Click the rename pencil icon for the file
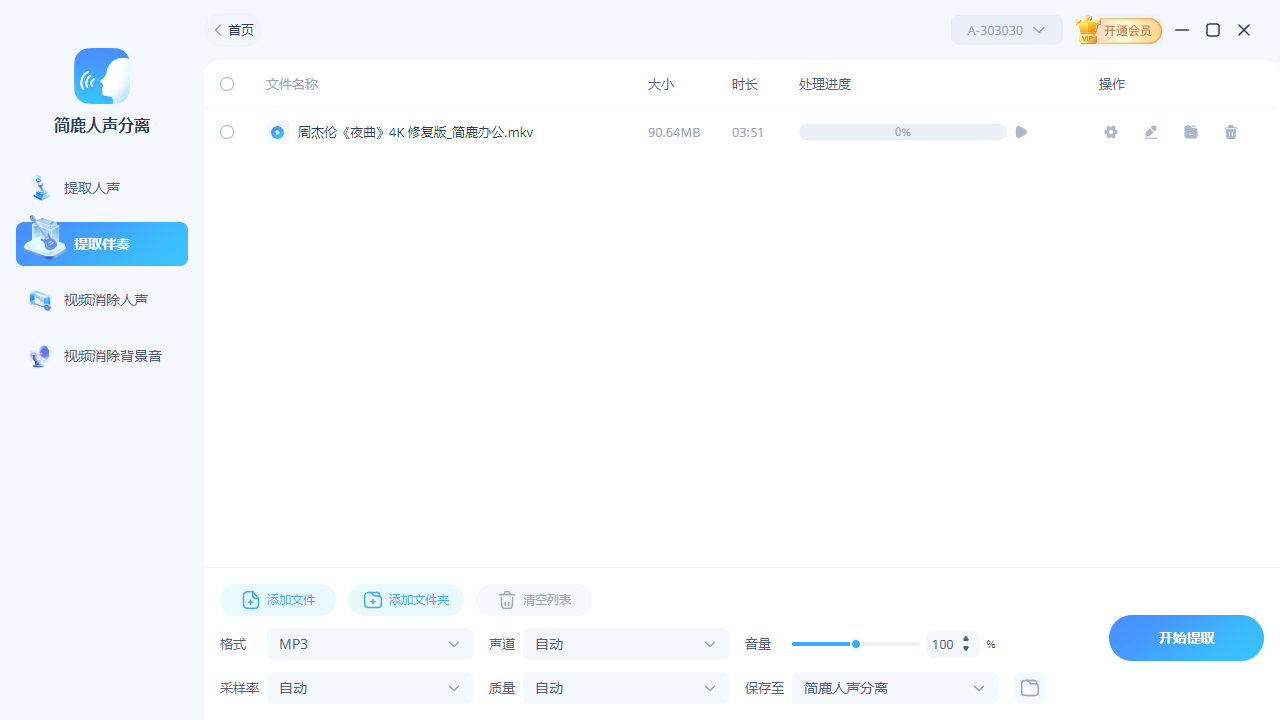 pyautogui.click(x=1150, y=132)
